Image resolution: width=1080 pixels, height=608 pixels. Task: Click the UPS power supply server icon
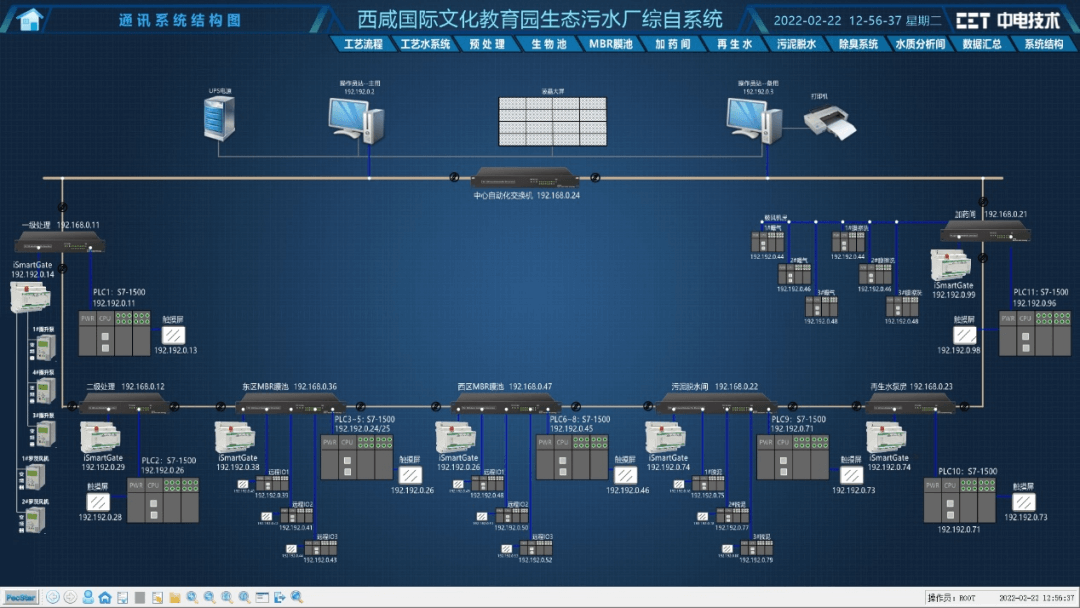tap(219, 118)
